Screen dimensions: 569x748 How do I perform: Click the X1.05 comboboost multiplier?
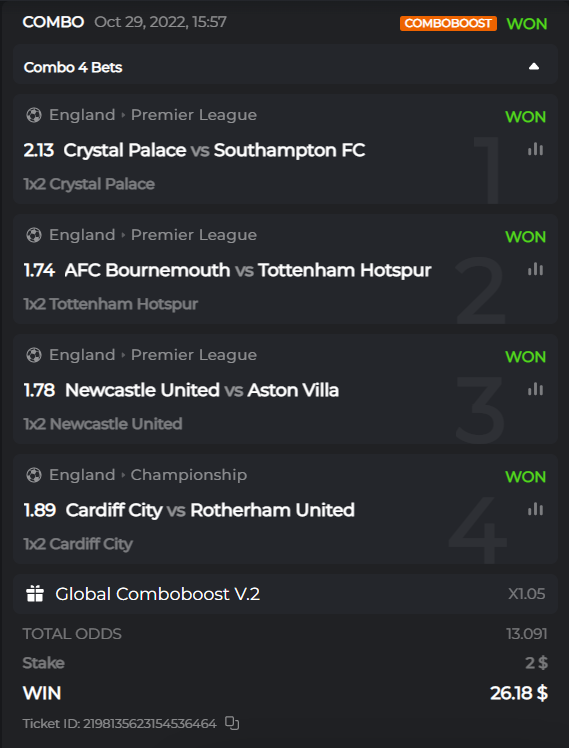[527, 594]
